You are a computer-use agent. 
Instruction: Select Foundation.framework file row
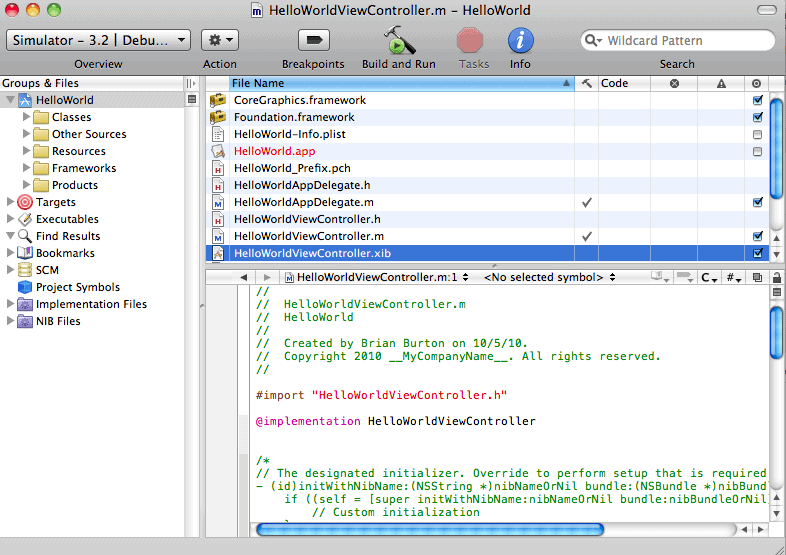pyautogui.click(x=487, y=117)
